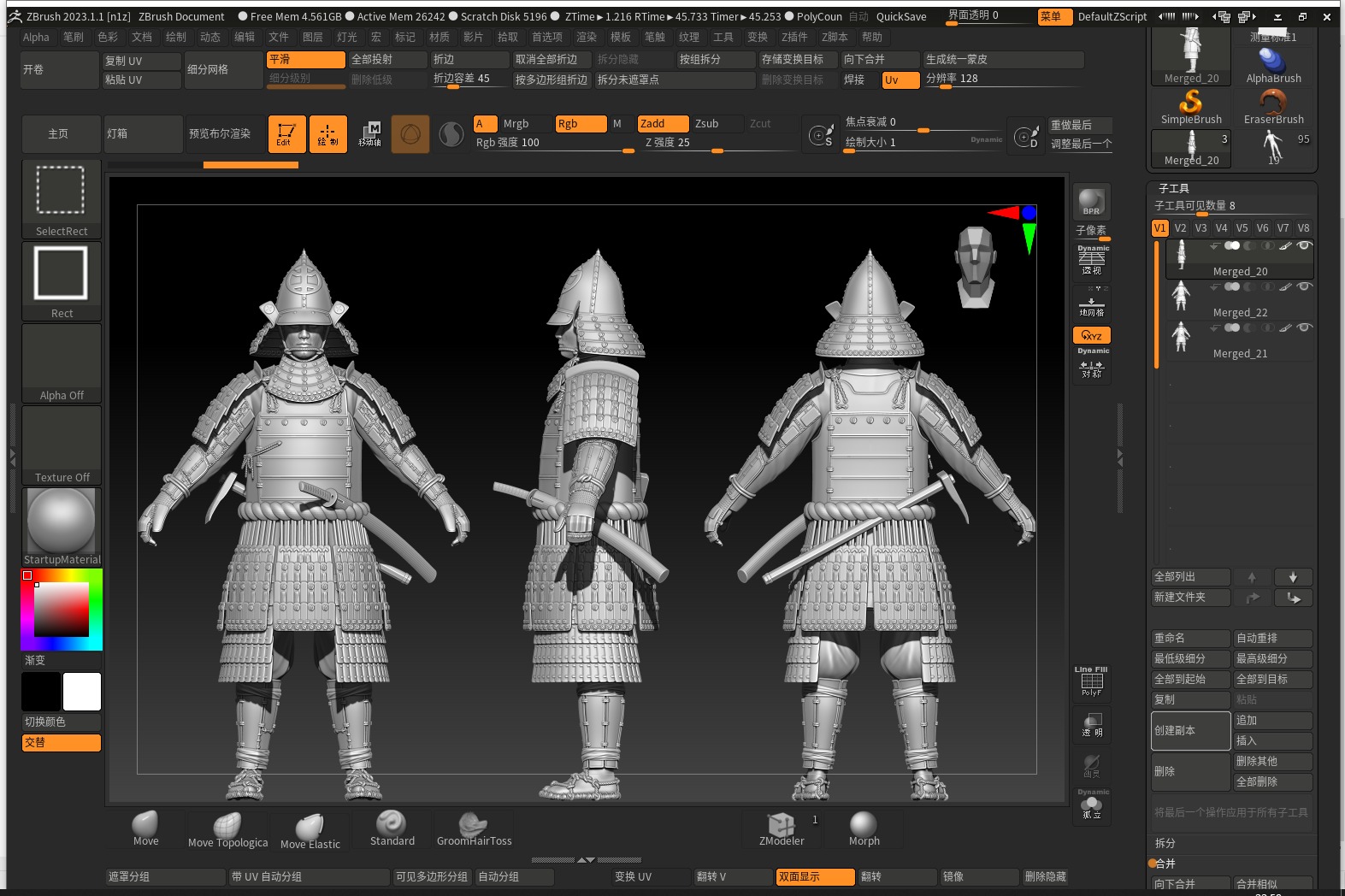Toggle the Uv option button

tap(900, 80)
